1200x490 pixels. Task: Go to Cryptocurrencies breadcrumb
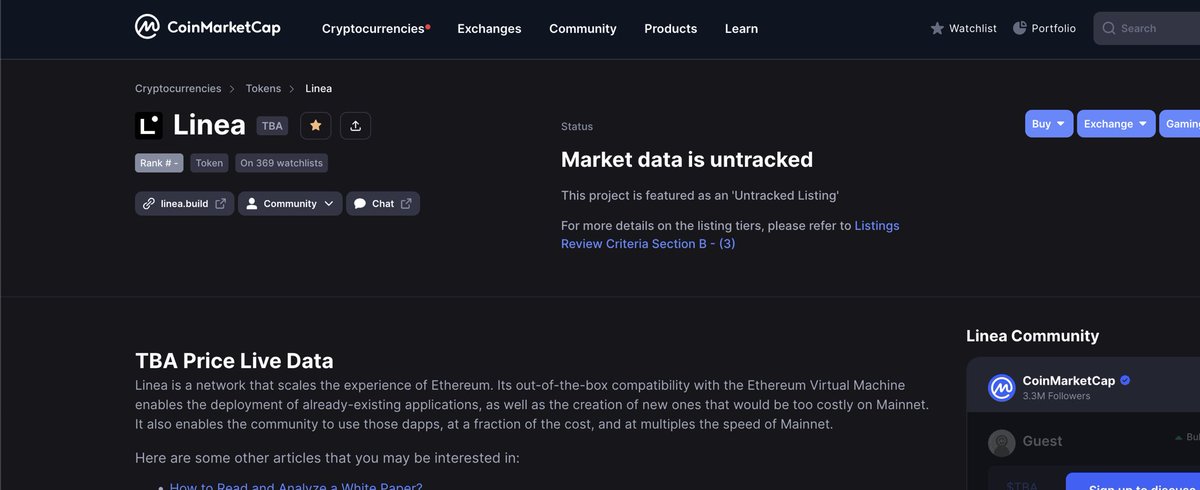178,89
